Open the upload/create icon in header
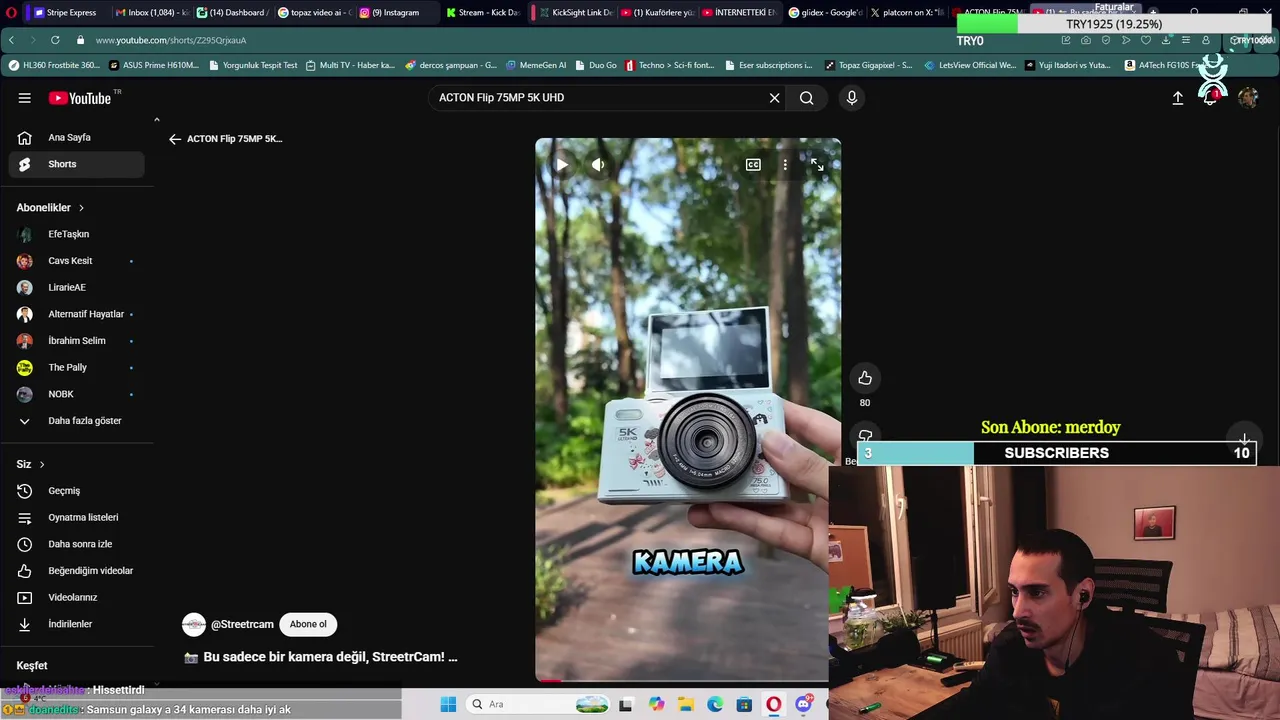Viewport: 1280px width, 720px height. [1178, 98]
